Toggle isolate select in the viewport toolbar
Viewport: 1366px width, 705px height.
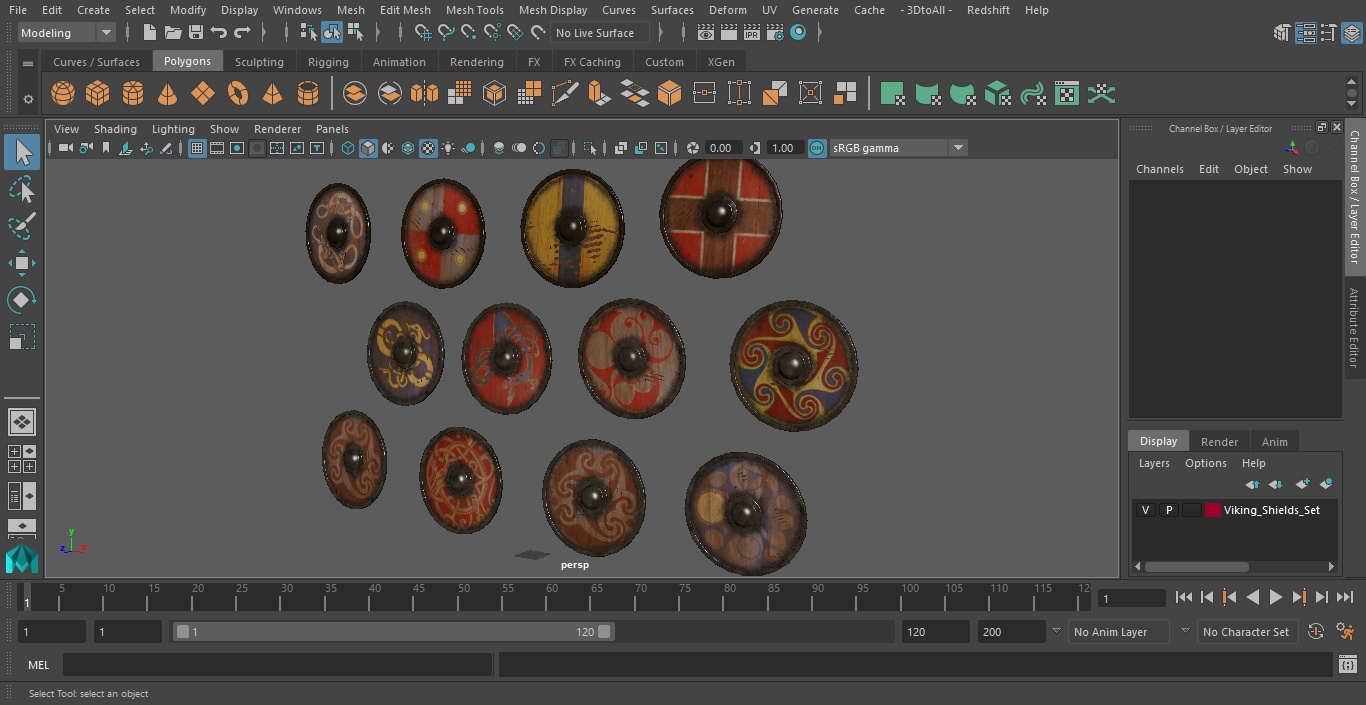590,148
